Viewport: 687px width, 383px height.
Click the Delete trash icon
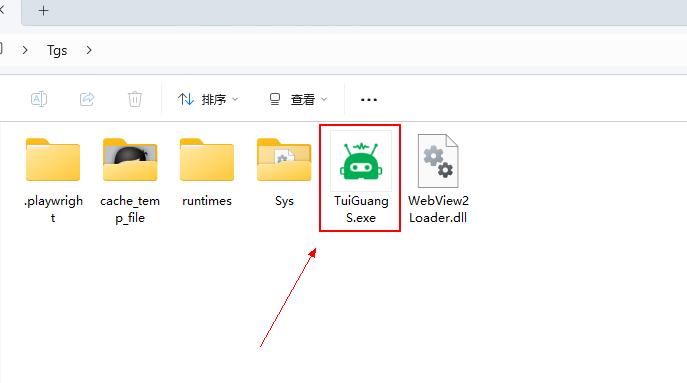[135, 99]
